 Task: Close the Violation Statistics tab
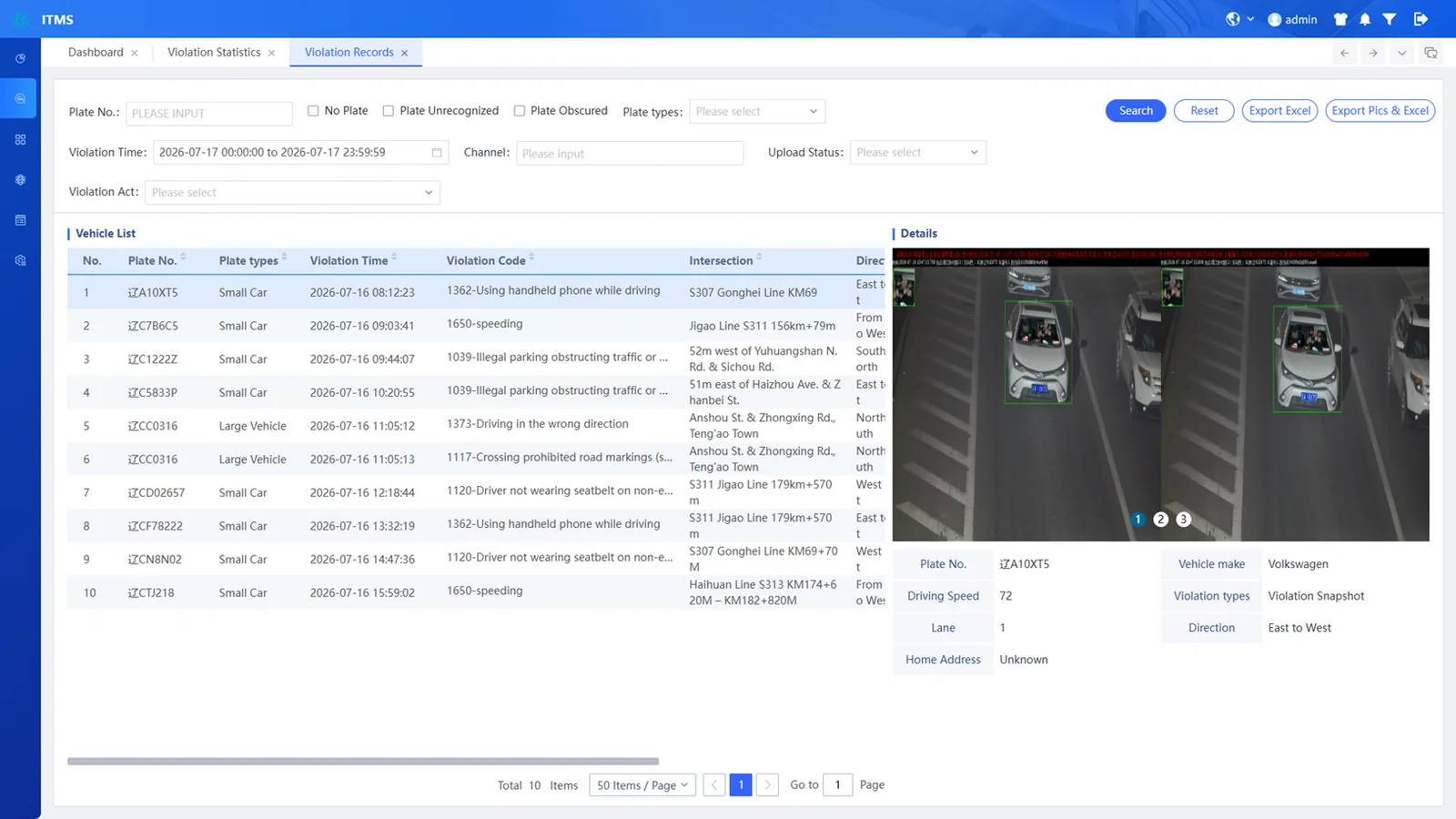271,53
